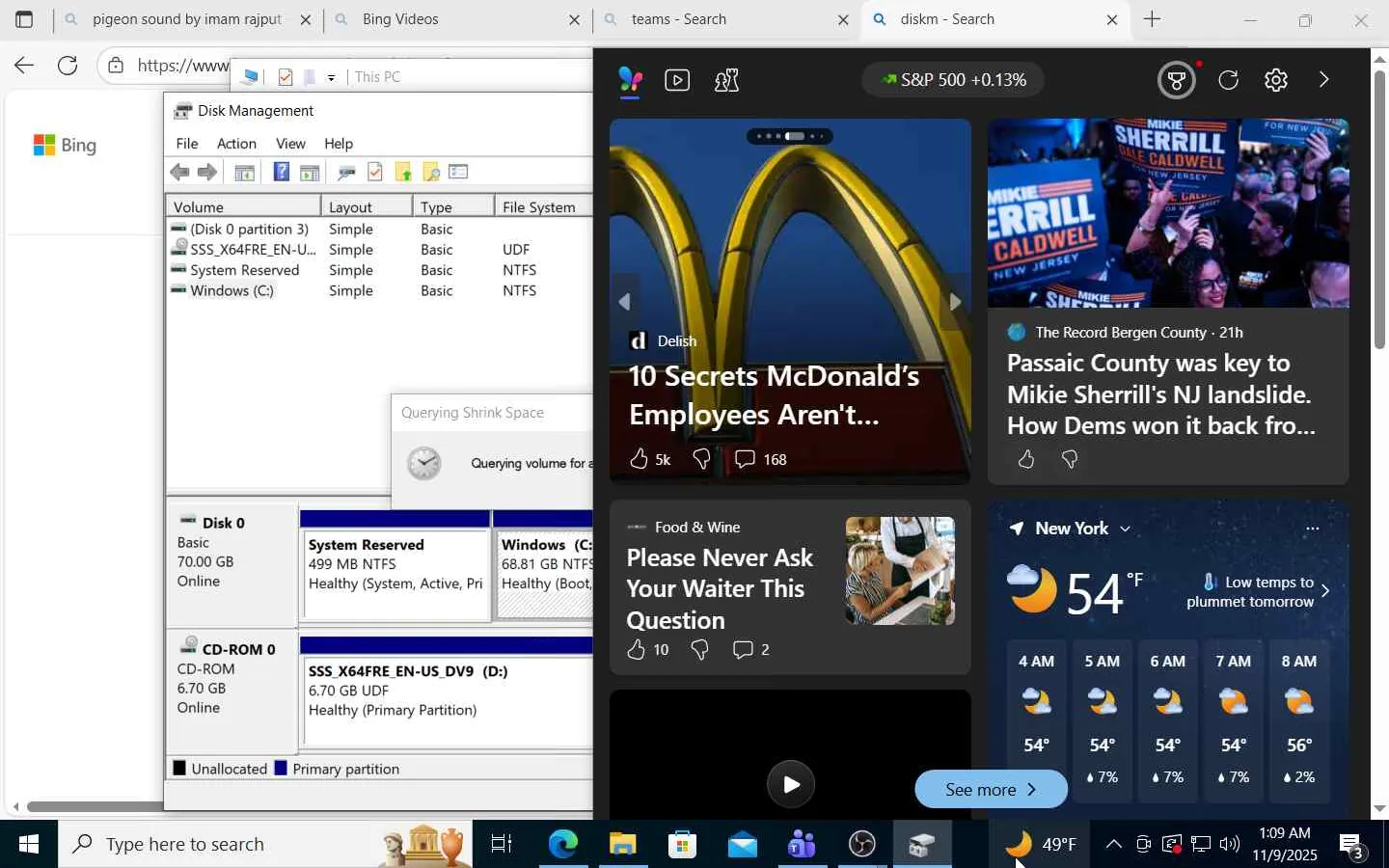Click the widgets panel vertical scrollbar
Screen dimensions: 1389x868
click(x=1379, y=209)
